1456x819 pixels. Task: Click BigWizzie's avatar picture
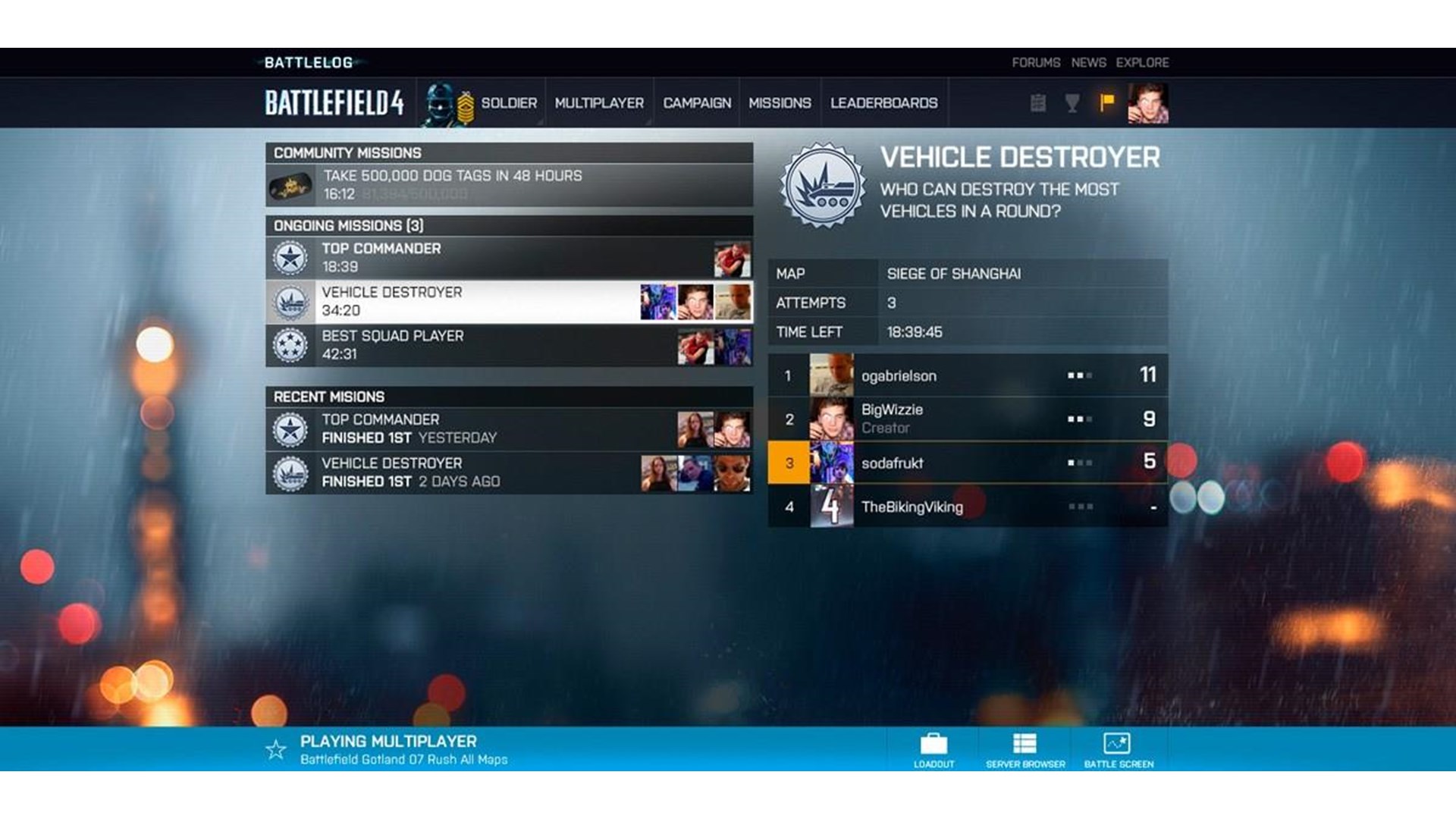point(831,419)
